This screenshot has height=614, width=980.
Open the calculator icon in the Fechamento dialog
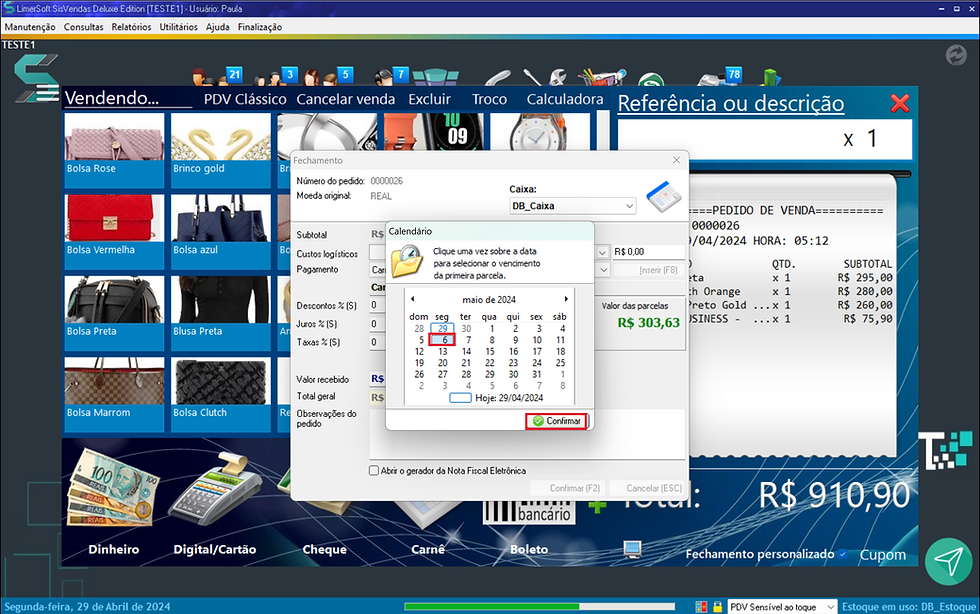(x=663, y=197)
